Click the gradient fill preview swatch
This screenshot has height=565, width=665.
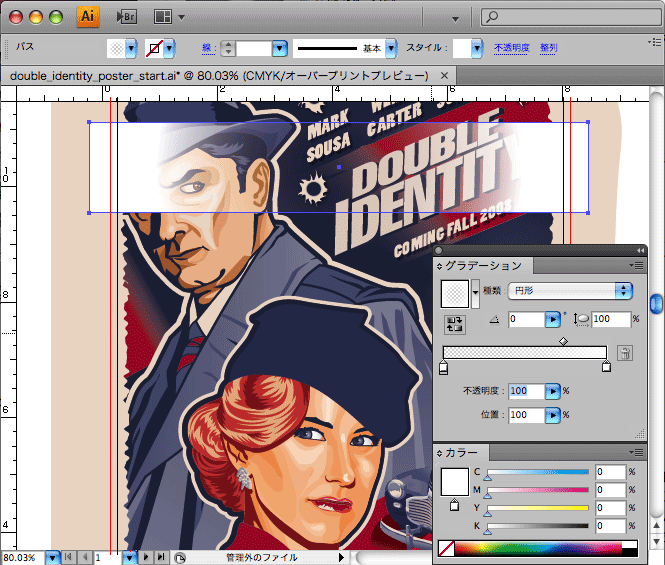tap(455, 294)
